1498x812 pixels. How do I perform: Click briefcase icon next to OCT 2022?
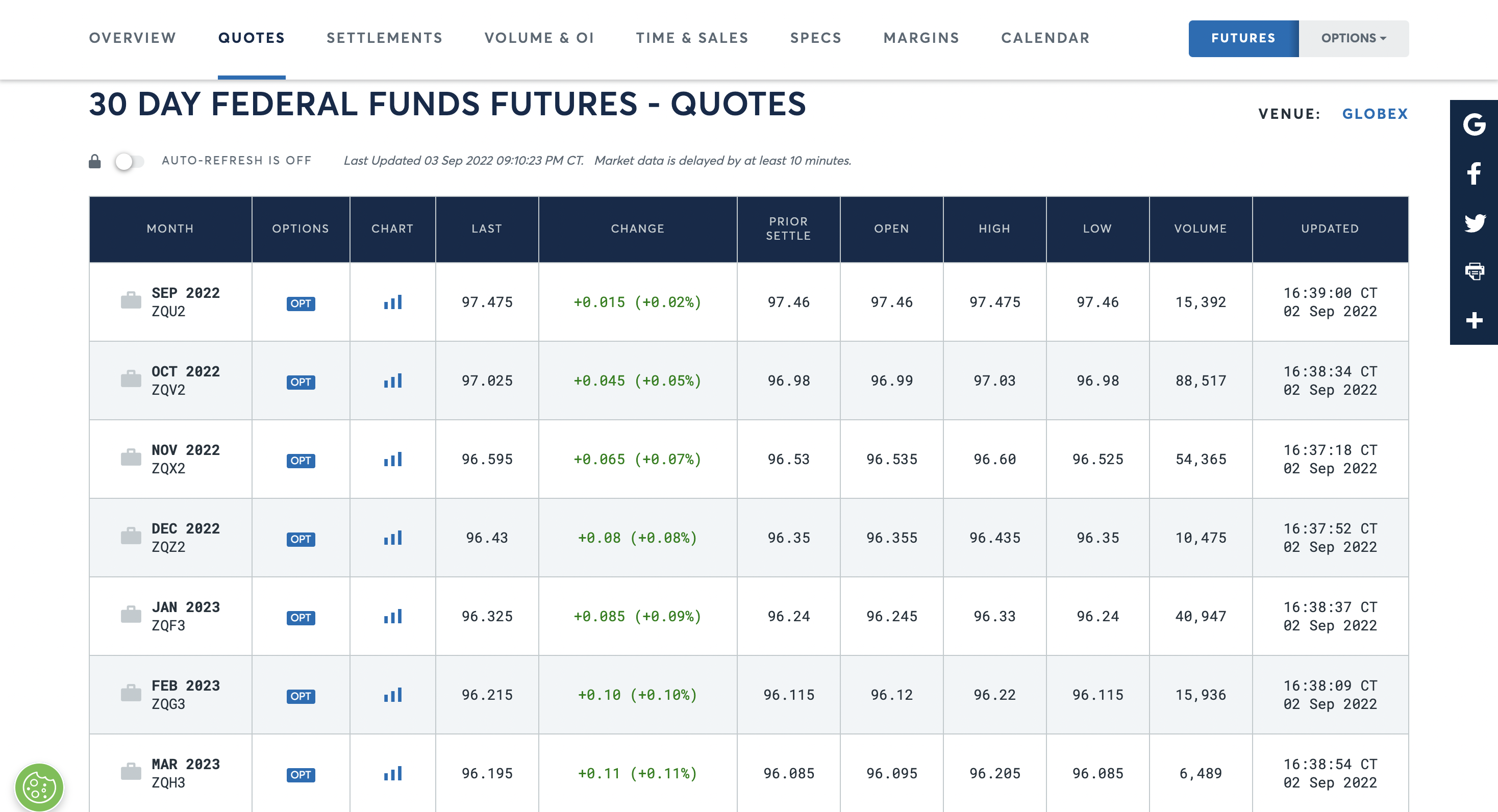131,379
